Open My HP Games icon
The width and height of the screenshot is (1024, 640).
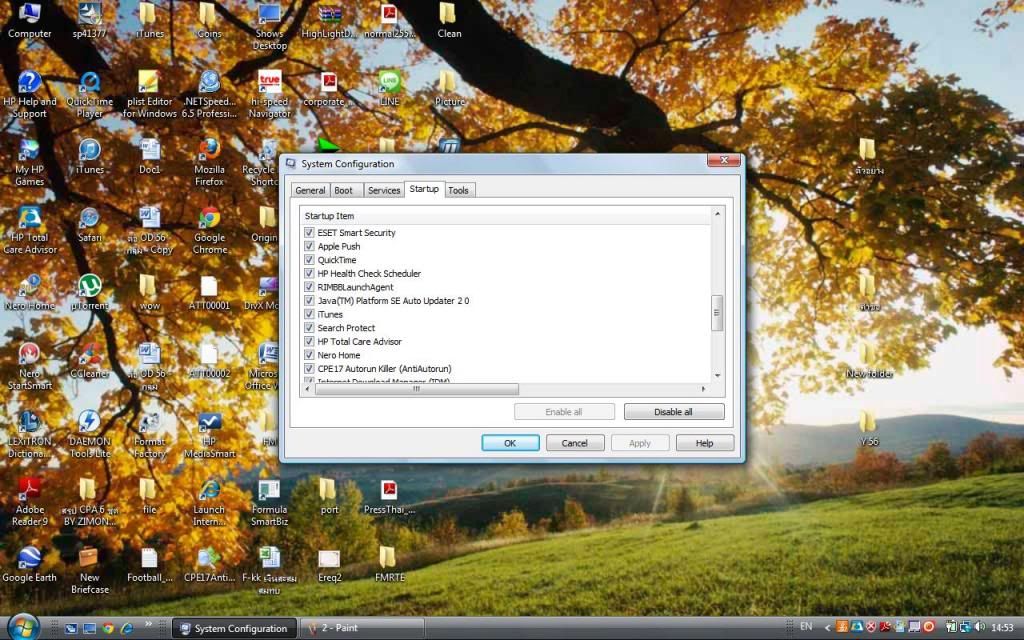[x=29, y=162]
